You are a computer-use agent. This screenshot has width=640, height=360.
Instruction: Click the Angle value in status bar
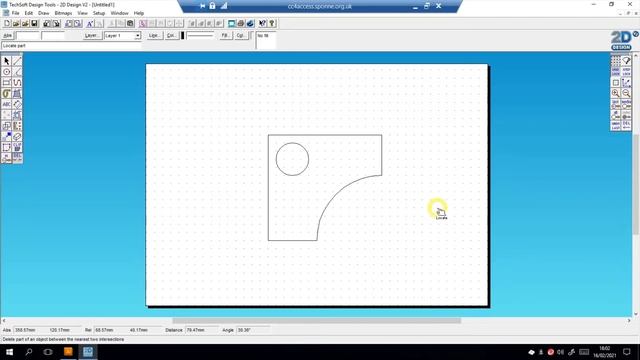coord(253,330)
